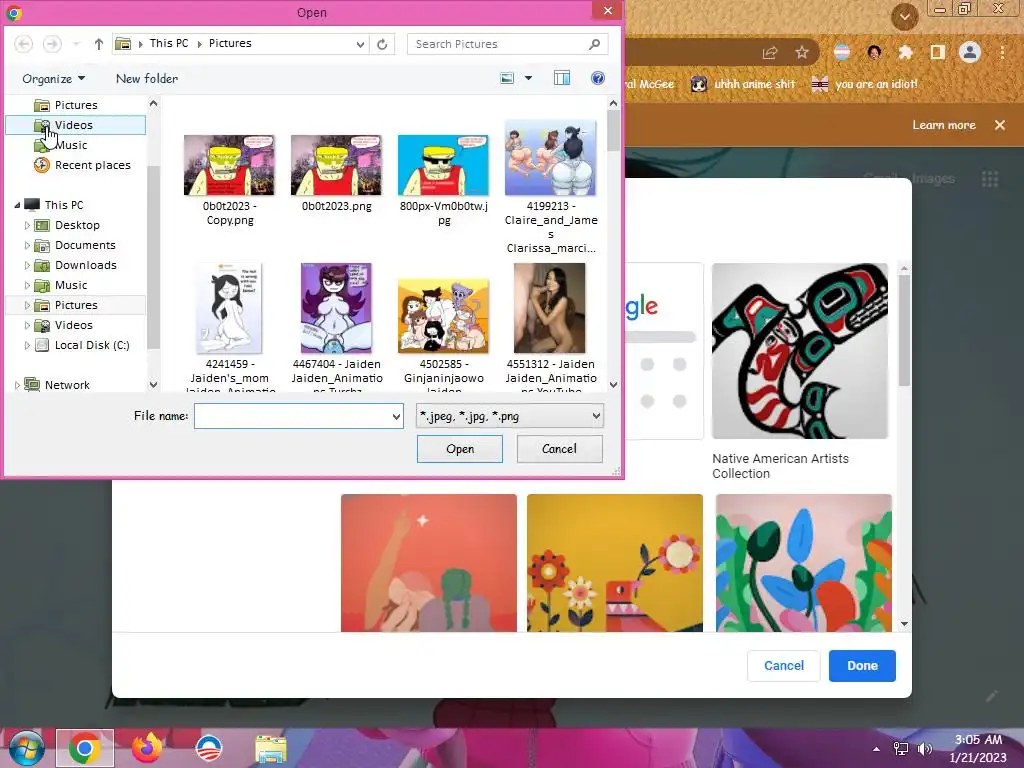Open the Organize dropdown menu

click(54, 78)
